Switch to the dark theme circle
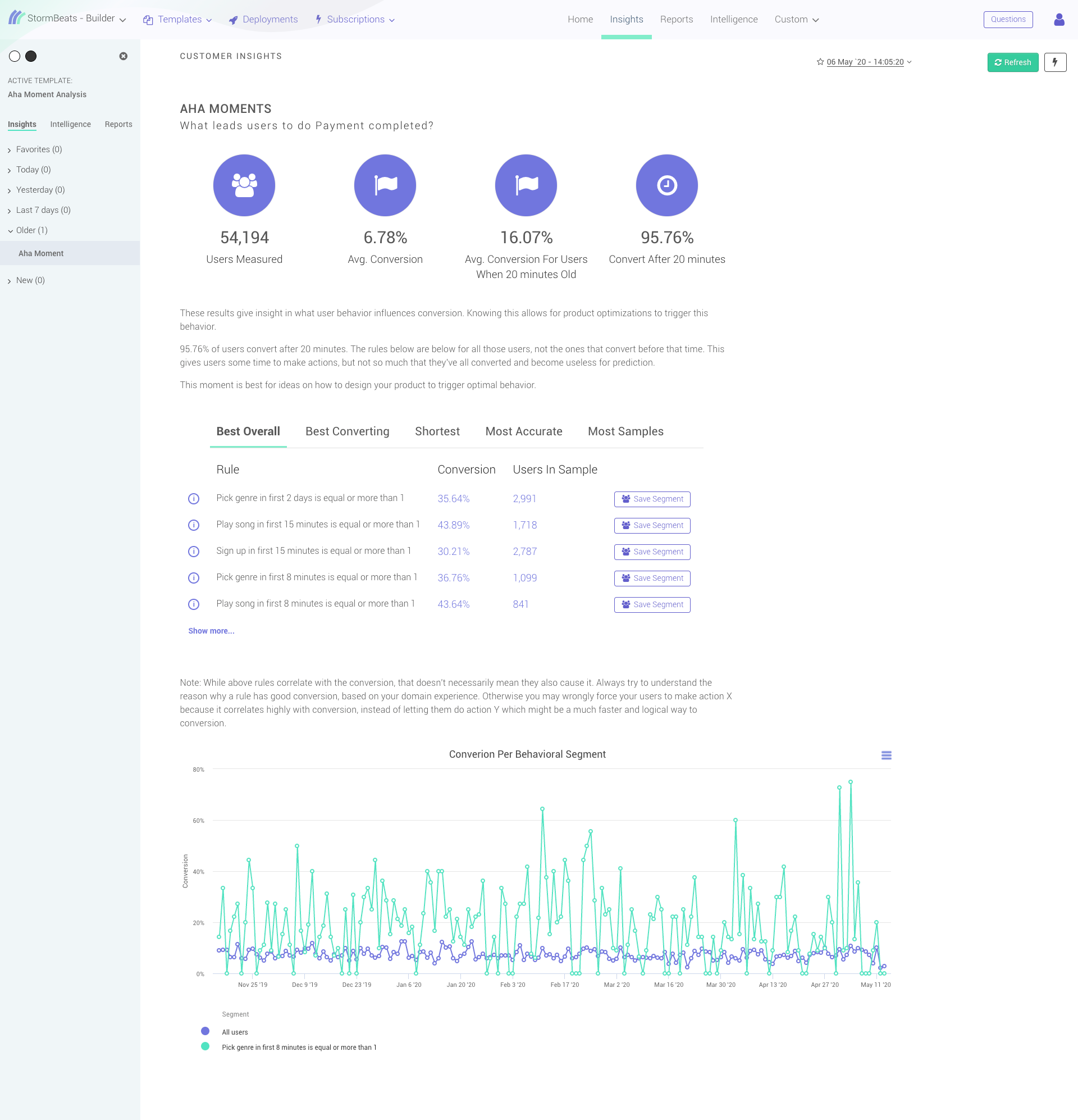1078x1120 pixels. (x=31, y=56)
